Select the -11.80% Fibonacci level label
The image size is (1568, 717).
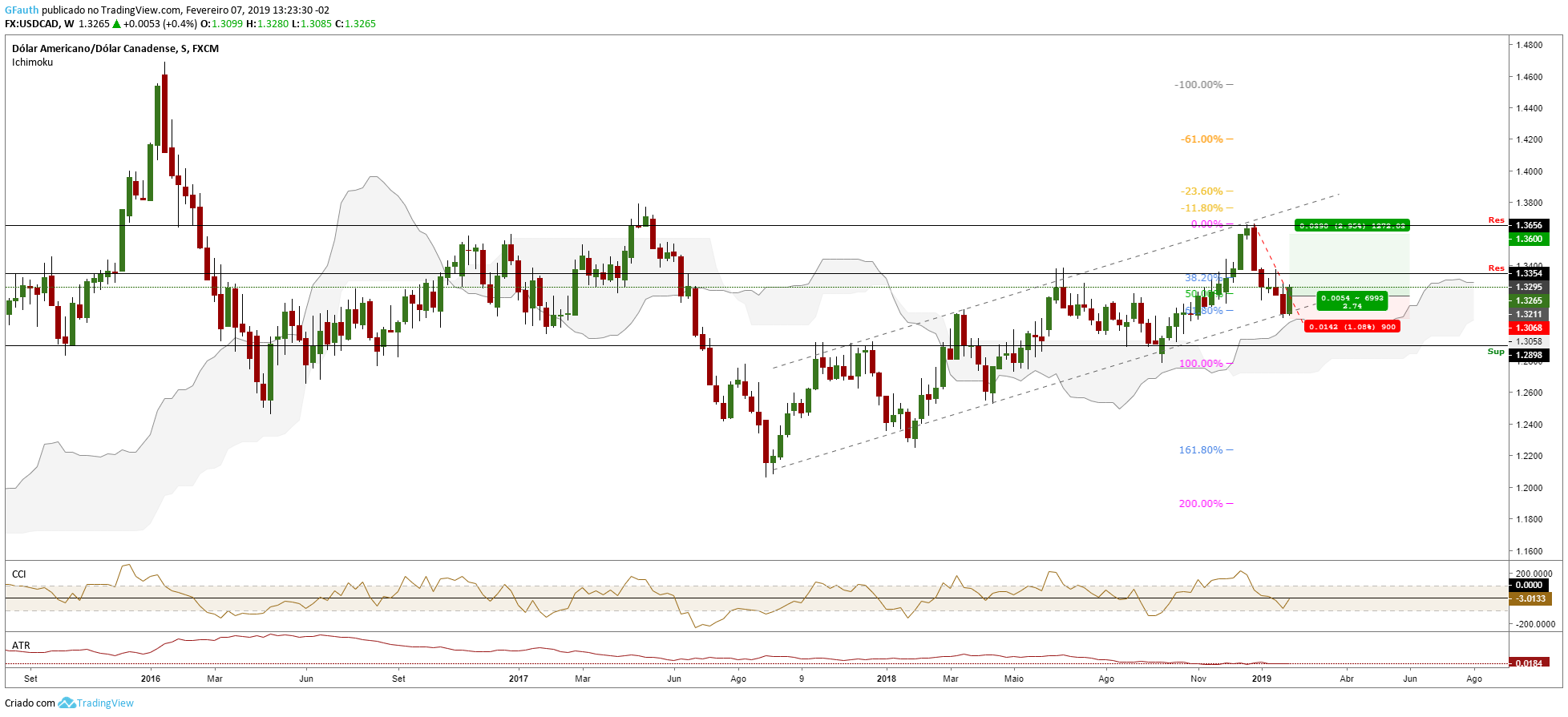(x=1202, y=208)
